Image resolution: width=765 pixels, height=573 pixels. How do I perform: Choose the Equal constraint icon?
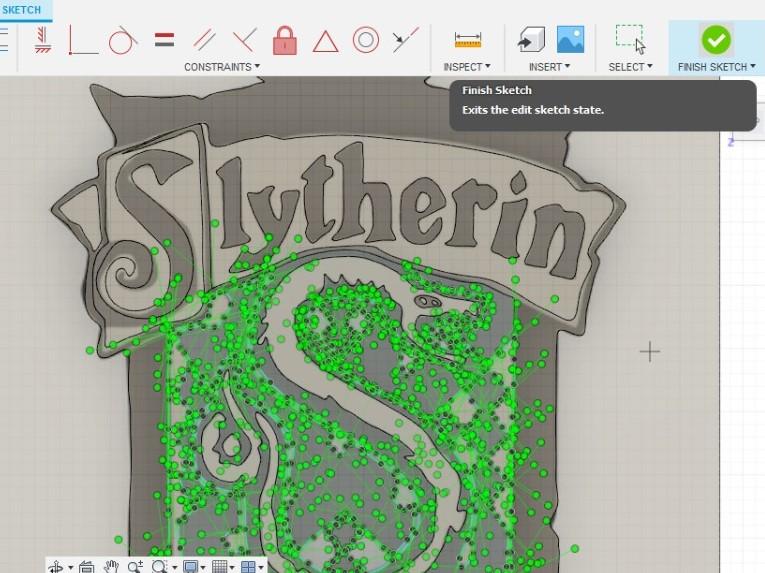coord(164,40)
